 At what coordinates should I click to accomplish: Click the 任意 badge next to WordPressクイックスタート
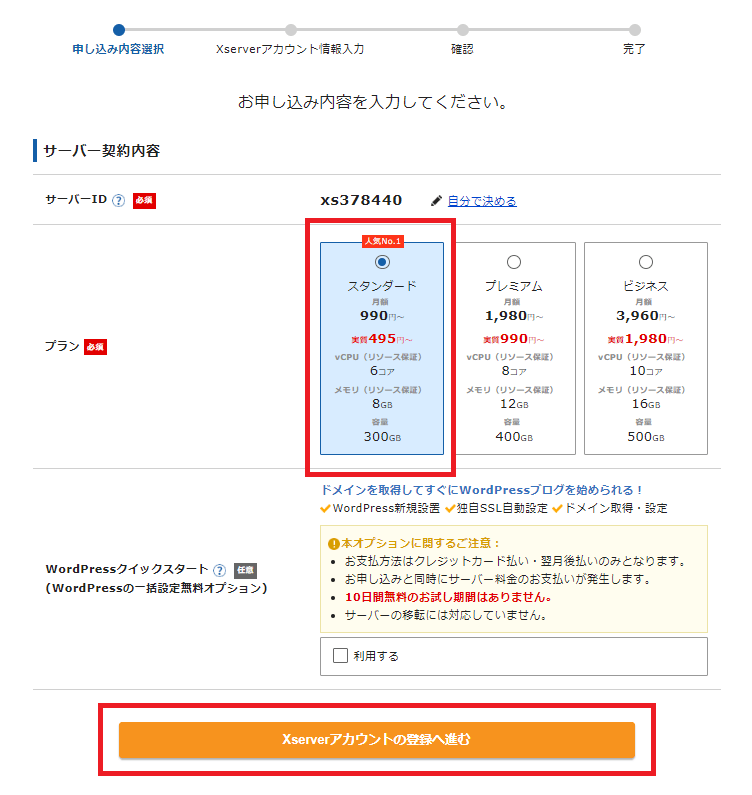[x=245, y=570]
